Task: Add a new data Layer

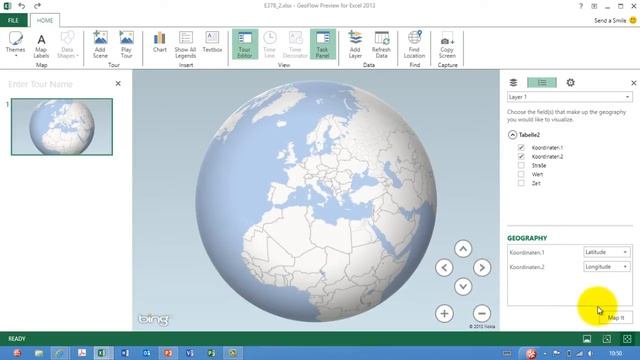Action: pos(355,45)
